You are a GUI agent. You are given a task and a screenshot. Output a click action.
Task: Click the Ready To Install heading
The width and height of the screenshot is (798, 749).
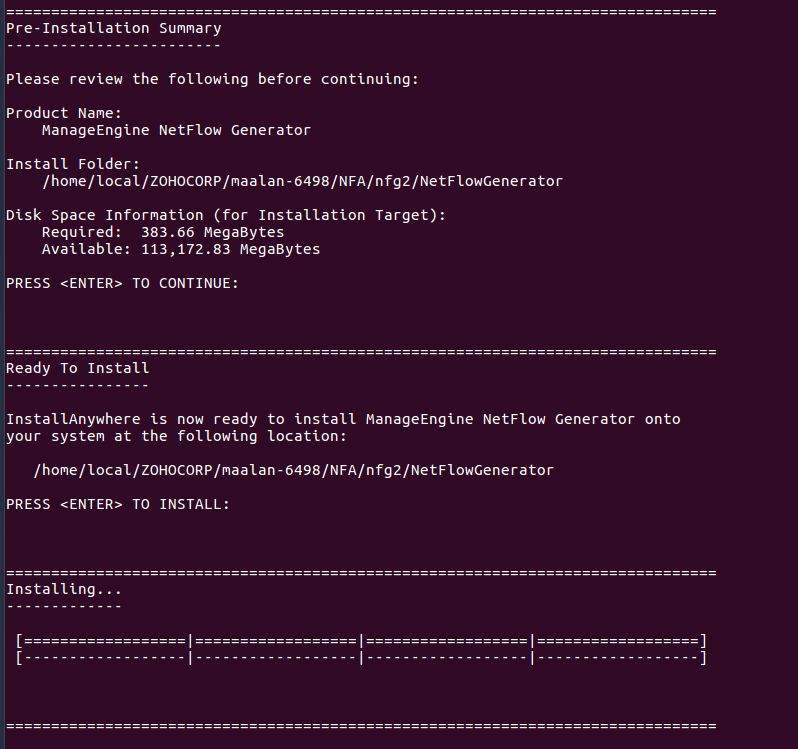[78, 368]
